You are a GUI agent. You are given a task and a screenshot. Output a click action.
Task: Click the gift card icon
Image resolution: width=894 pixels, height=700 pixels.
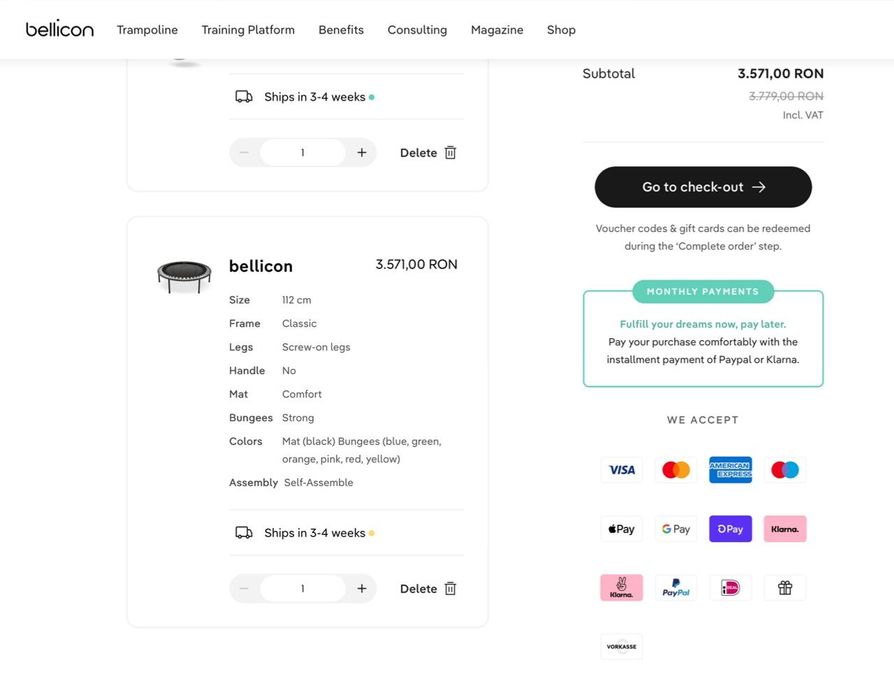point(785,588)
